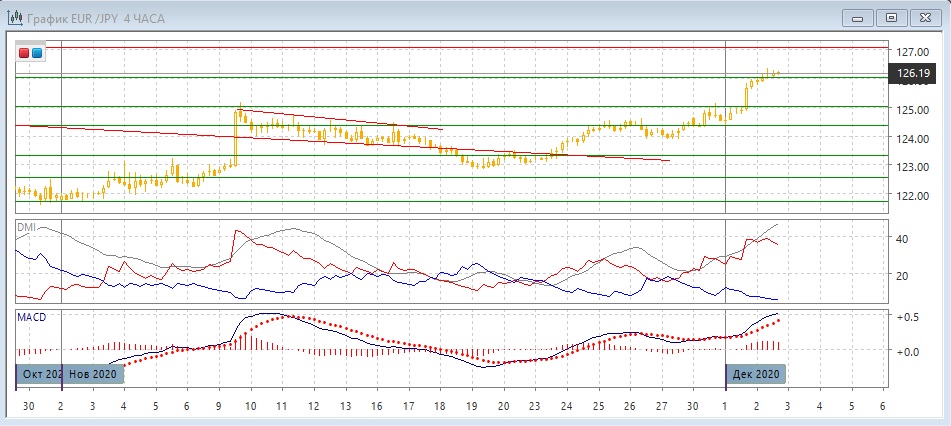Click the Дек 2020 month marker
This screenshot has width=951, height=426.
755,373
